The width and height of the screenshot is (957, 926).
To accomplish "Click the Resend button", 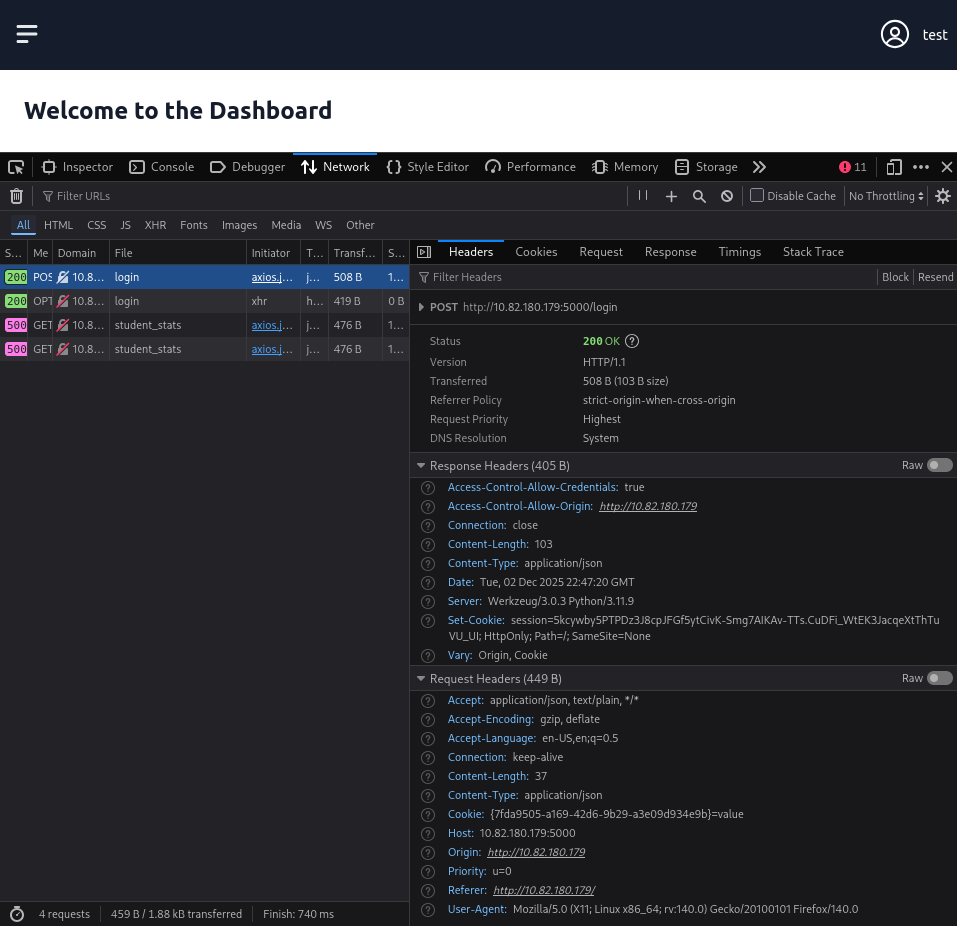I will [935, 277].
